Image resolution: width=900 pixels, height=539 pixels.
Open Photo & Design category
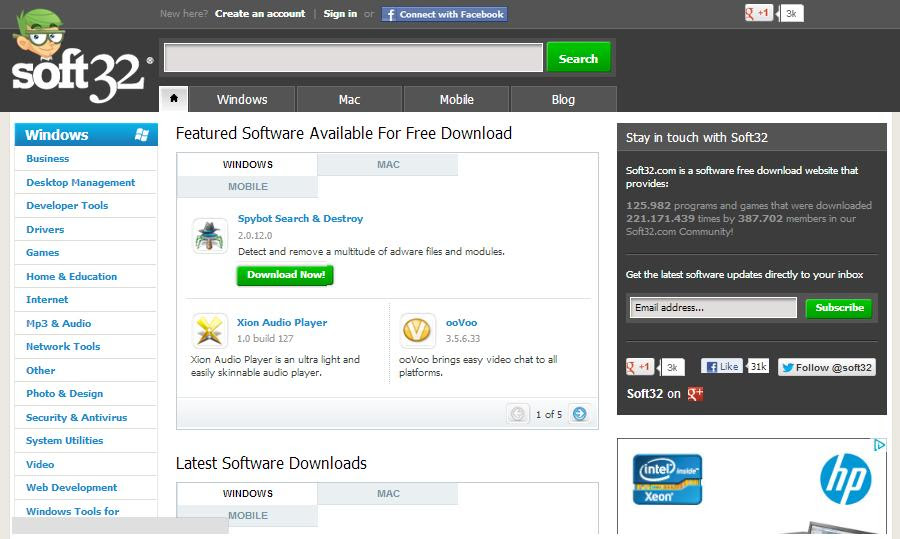pyautogui.click(x=64, y=394)
